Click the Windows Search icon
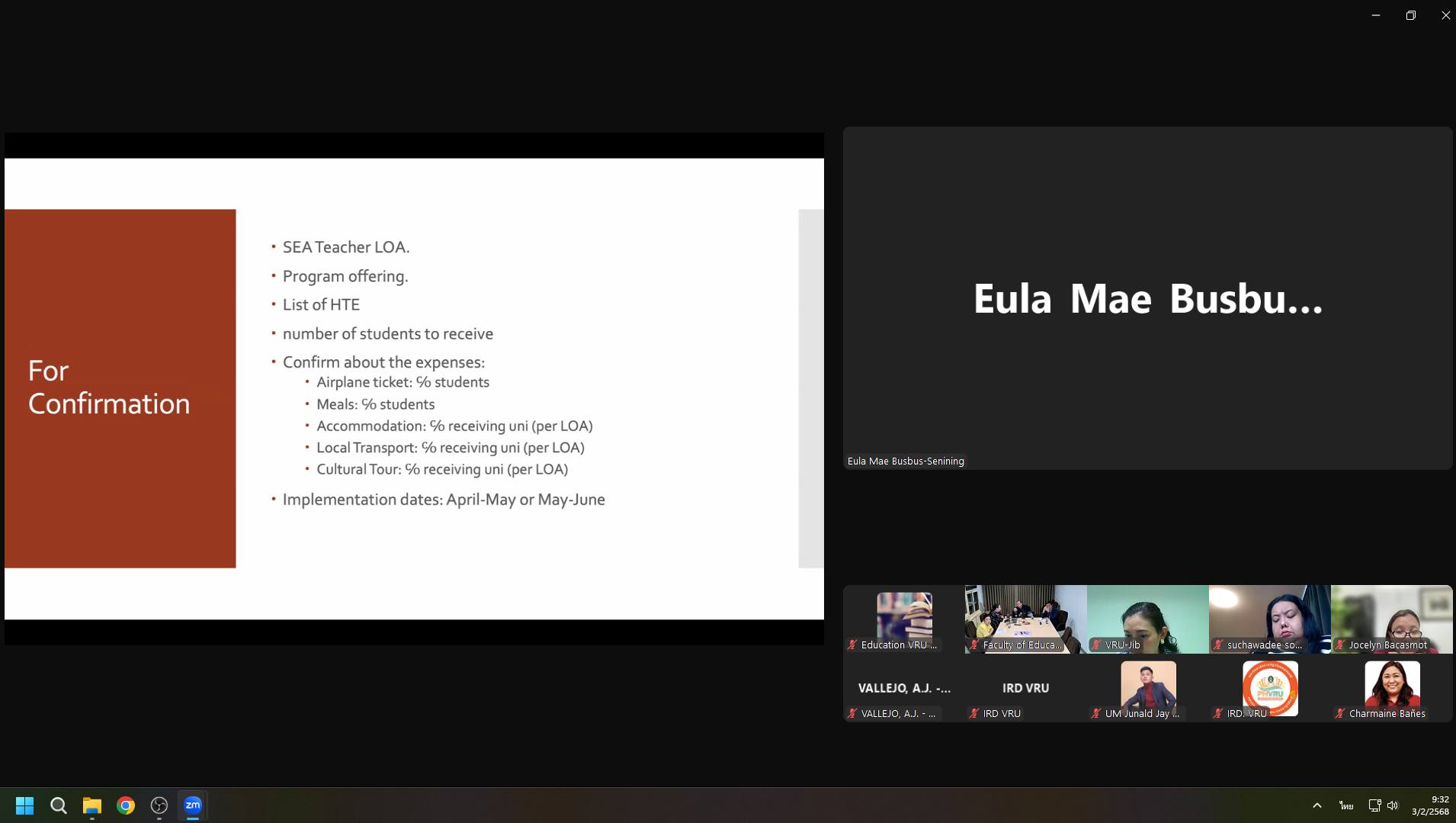This screenshot has width=1456, height=823. coord(59,805)
